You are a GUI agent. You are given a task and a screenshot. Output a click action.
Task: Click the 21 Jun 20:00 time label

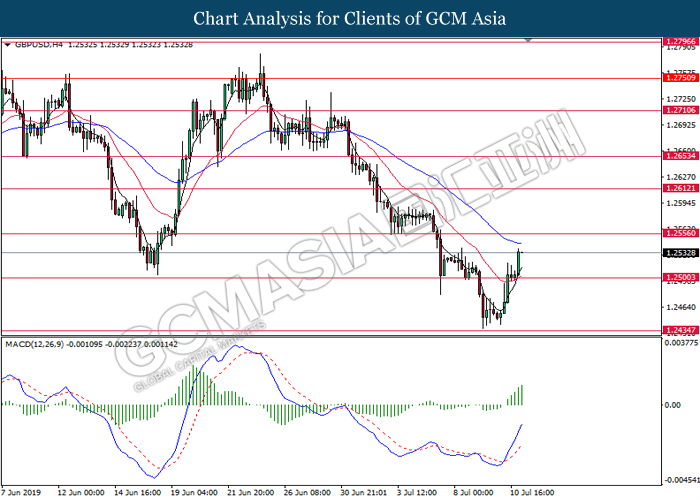pos(251,493)
